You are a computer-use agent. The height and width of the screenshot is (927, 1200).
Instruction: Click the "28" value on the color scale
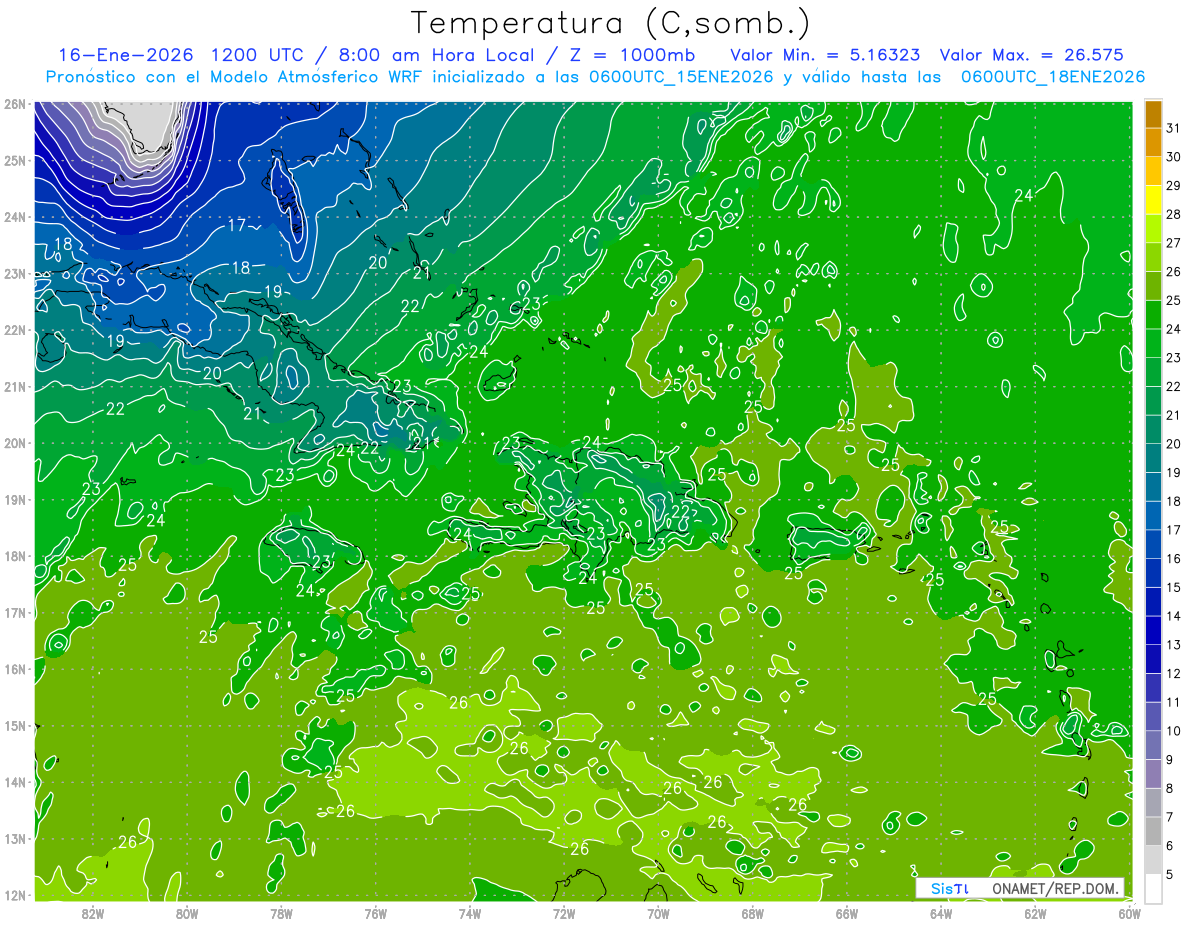tap(1174, 214)
